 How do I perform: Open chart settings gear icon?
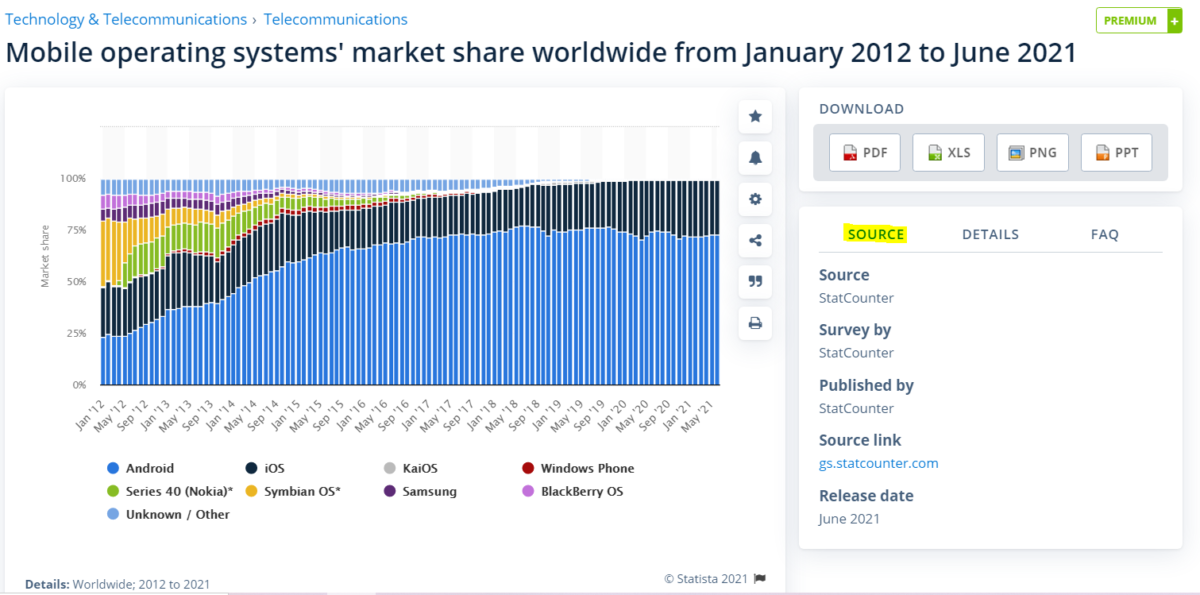tap(755, 199)
